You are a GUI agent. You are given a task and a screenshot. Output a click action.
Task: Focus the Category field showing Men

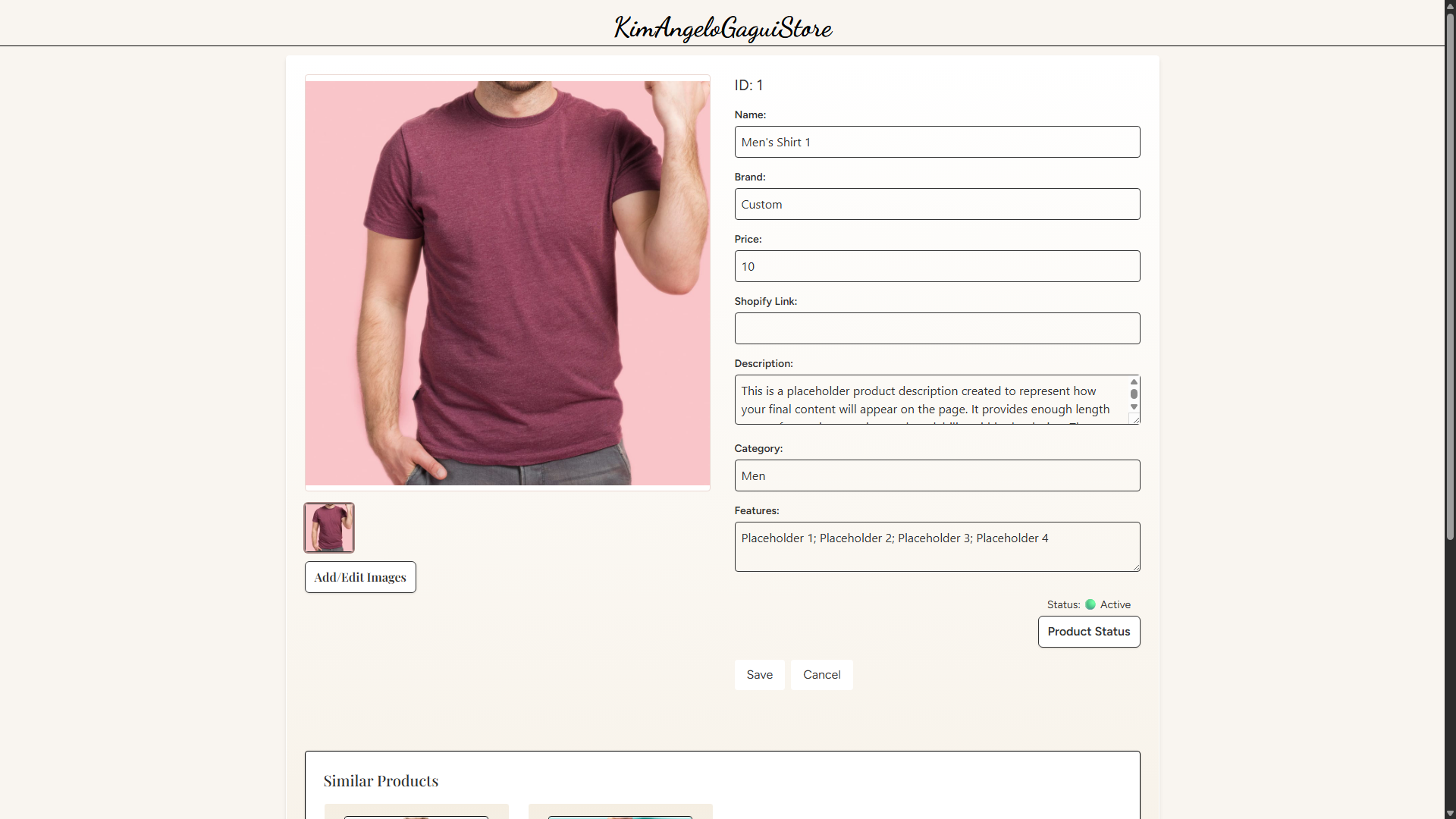point(937,475)
